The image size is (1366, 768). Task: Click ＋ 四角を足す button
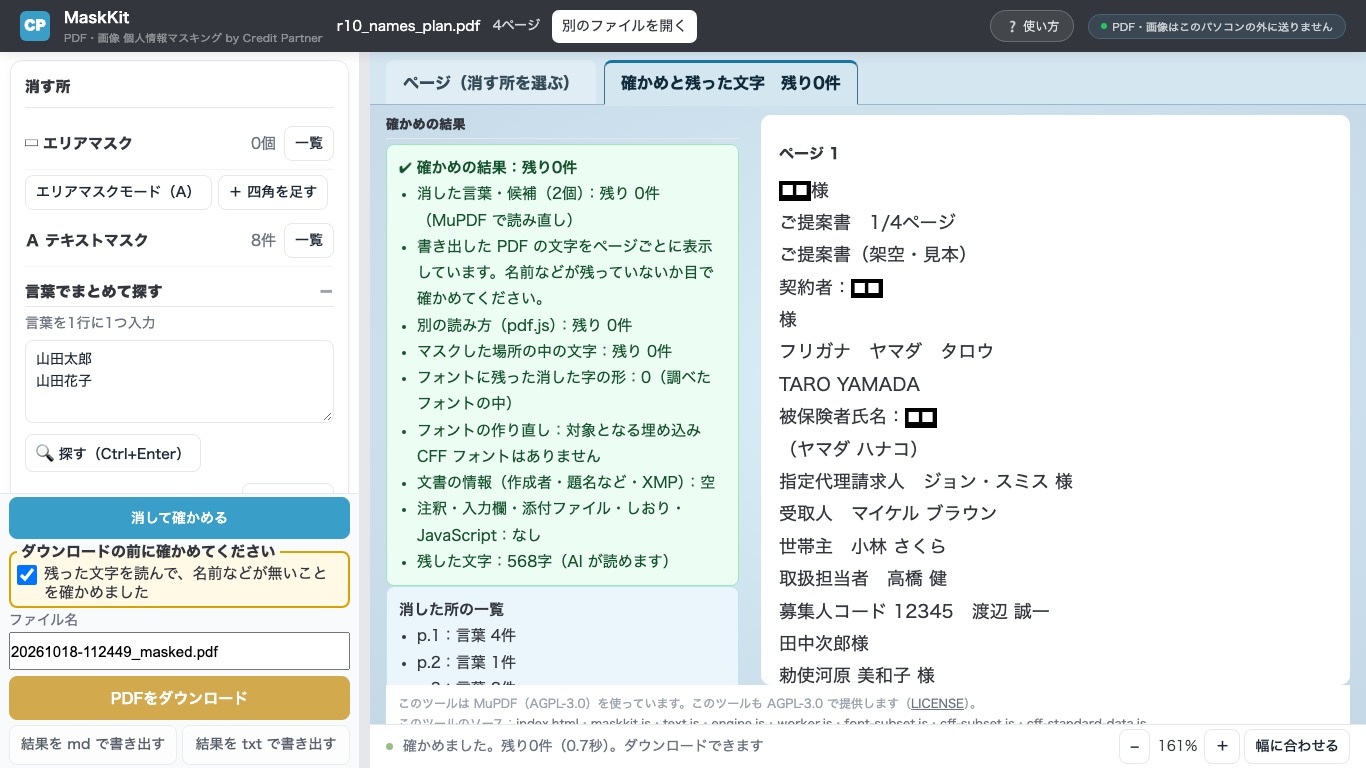(x=273, y=192)
